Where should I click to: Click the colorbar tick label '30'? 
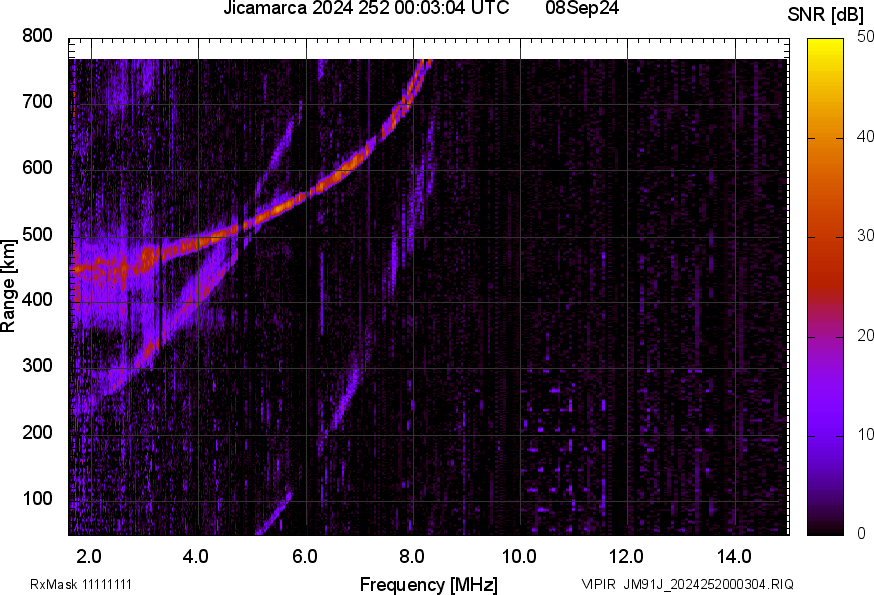(x=866, y=235)
